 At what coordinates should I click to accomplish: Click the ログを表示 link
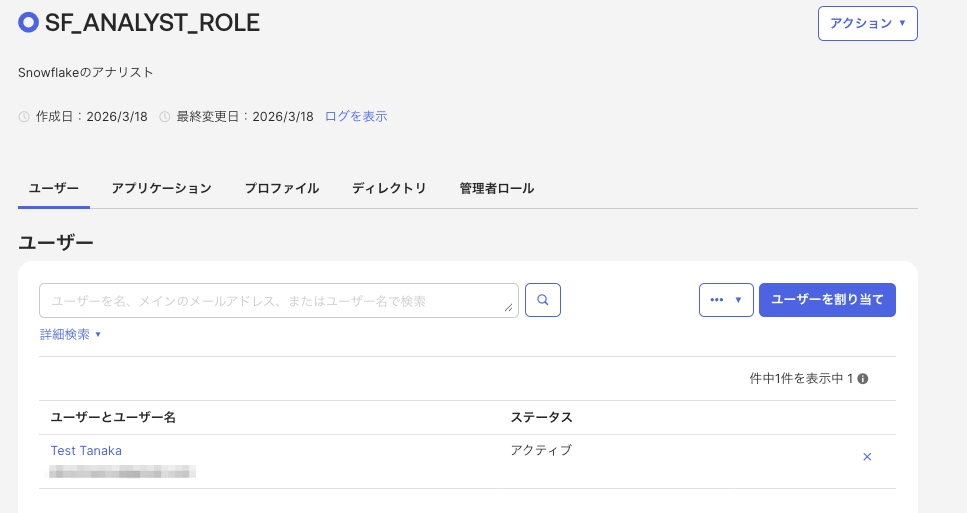point(356,117)
